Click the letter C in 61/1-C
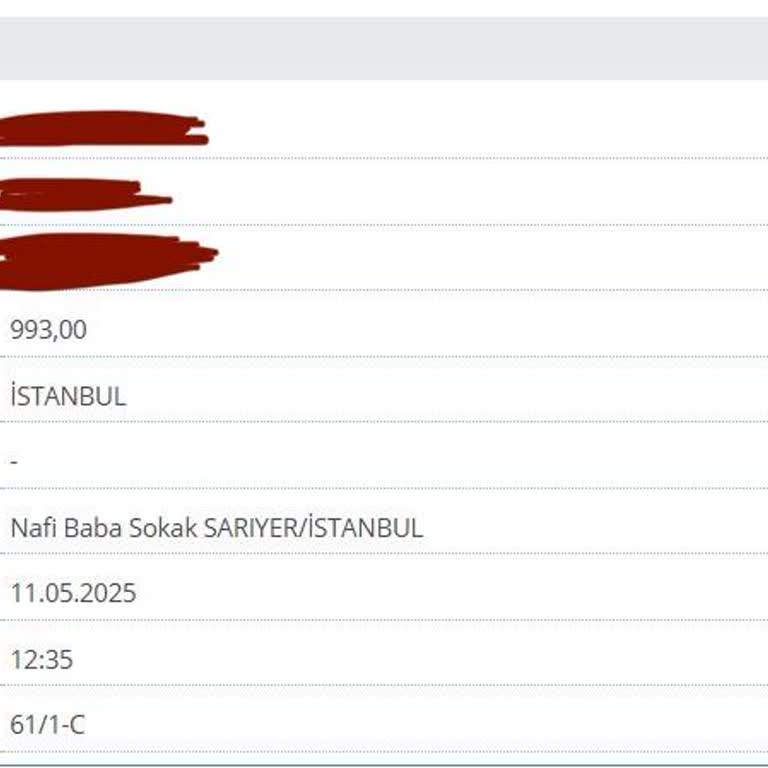768x768 pixels. 77,725
